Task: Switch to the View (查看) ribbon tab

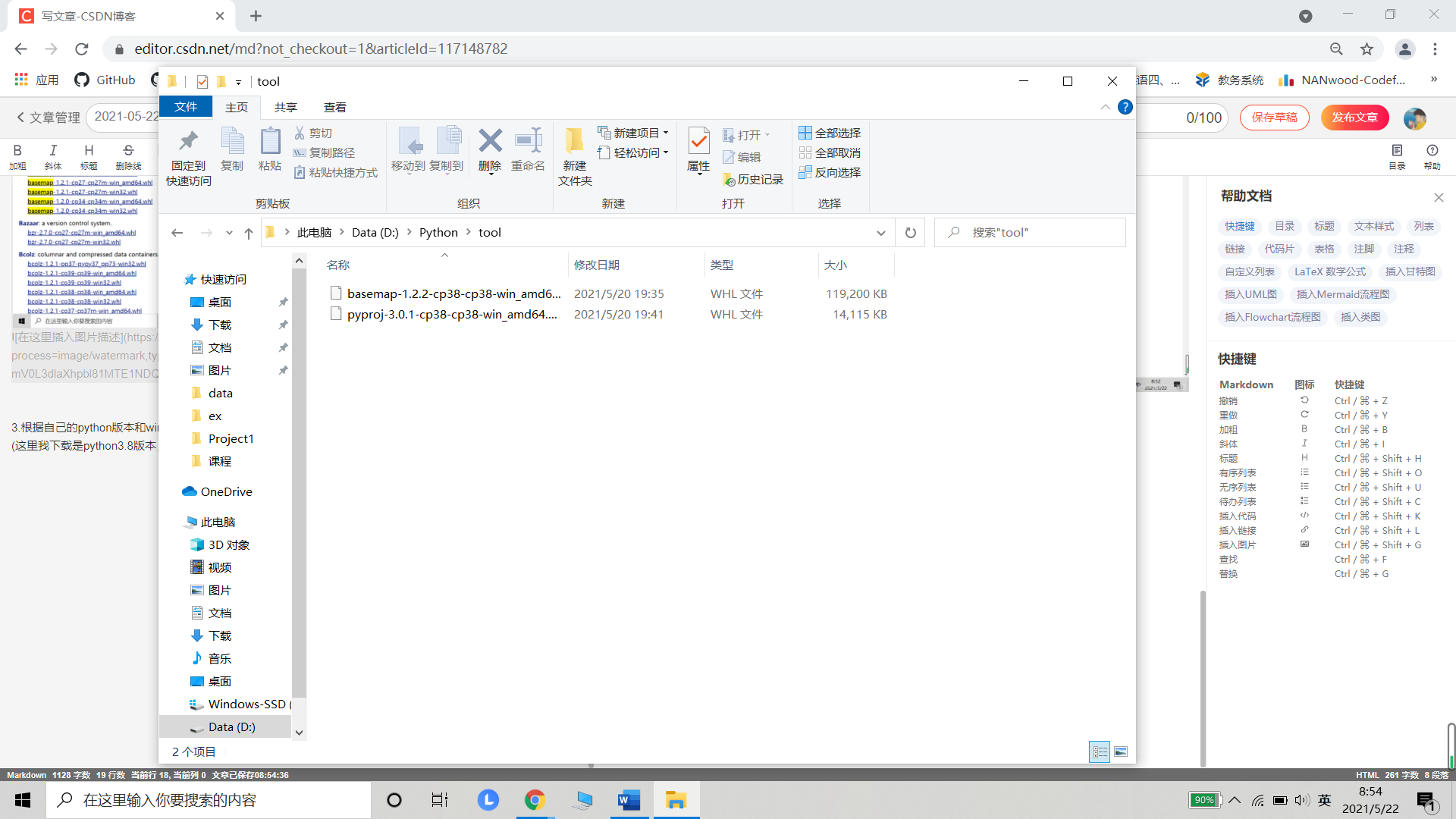Action: tap(334, 107)
